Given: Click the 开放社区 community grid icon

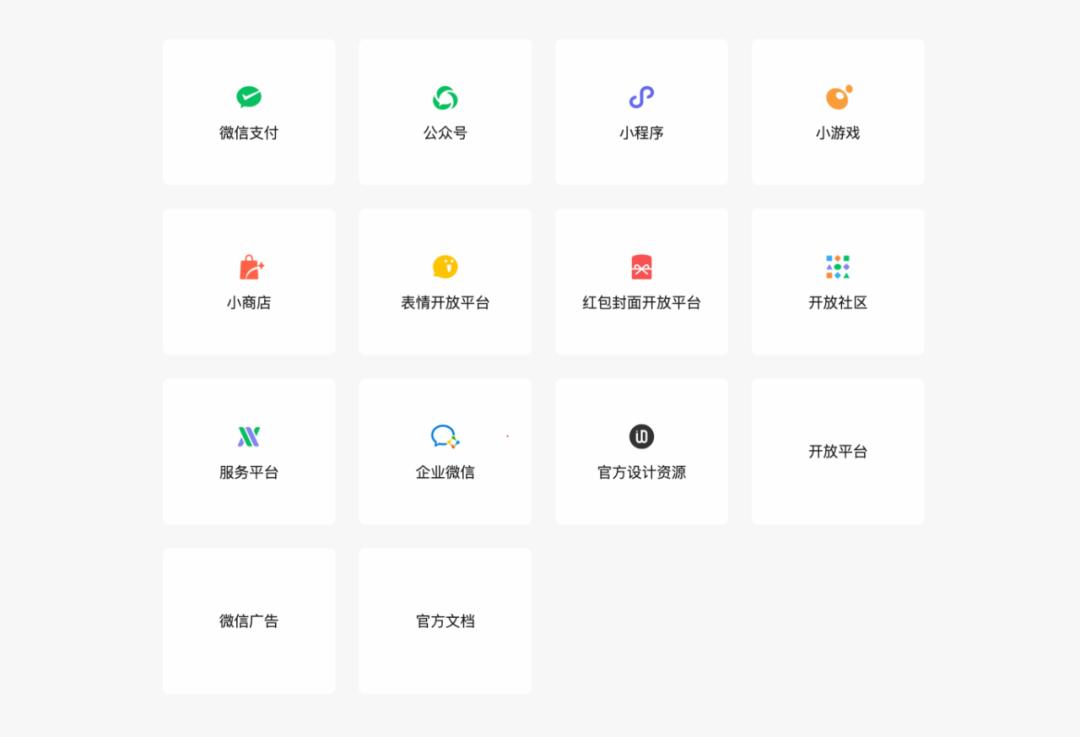Looking at the screenshot, I should point(837,267).
